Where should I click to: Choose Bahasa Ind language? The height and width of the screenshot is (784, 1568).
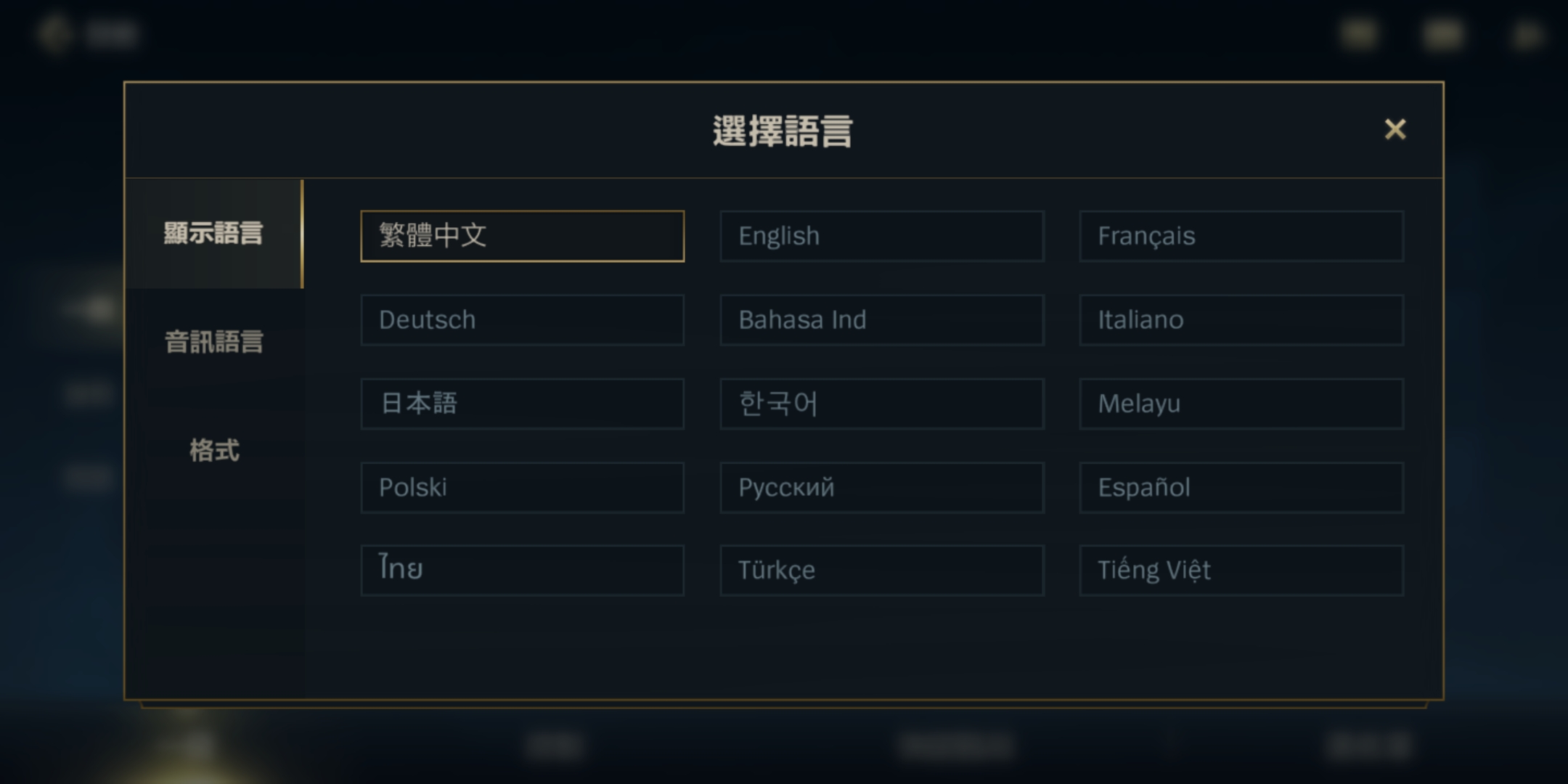pos(881,319)
